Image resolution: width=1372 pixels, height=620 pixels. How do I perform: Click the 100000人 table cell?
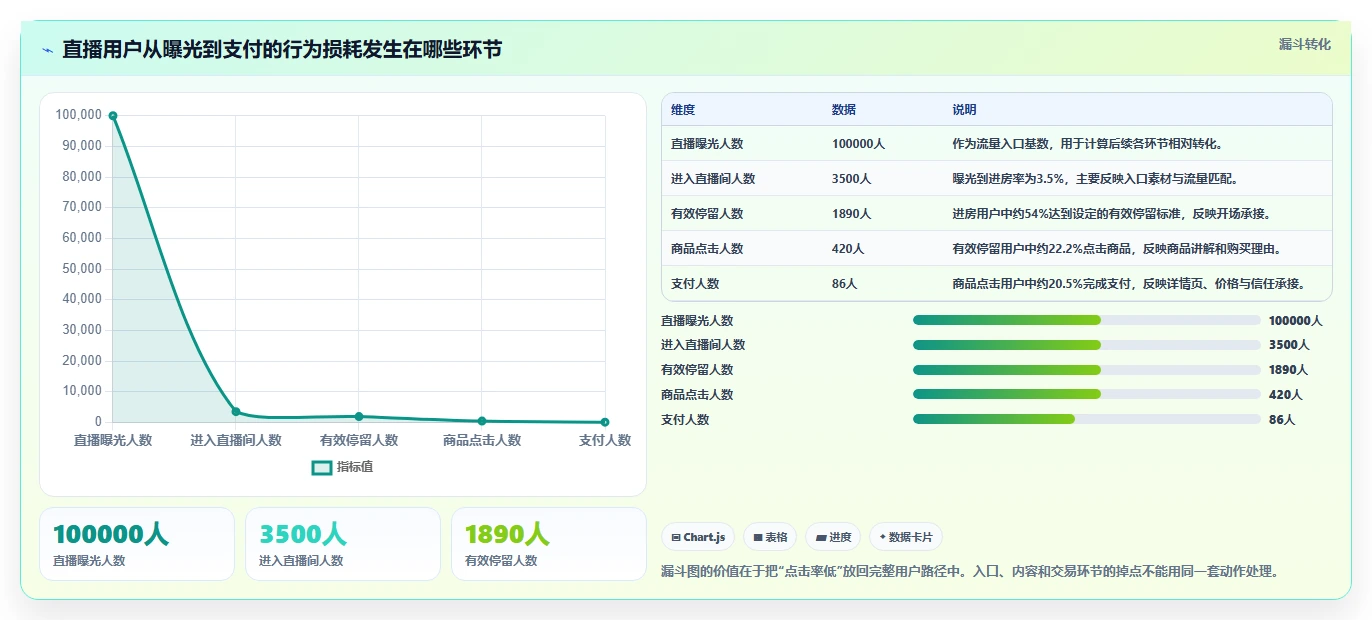(858, 144)
